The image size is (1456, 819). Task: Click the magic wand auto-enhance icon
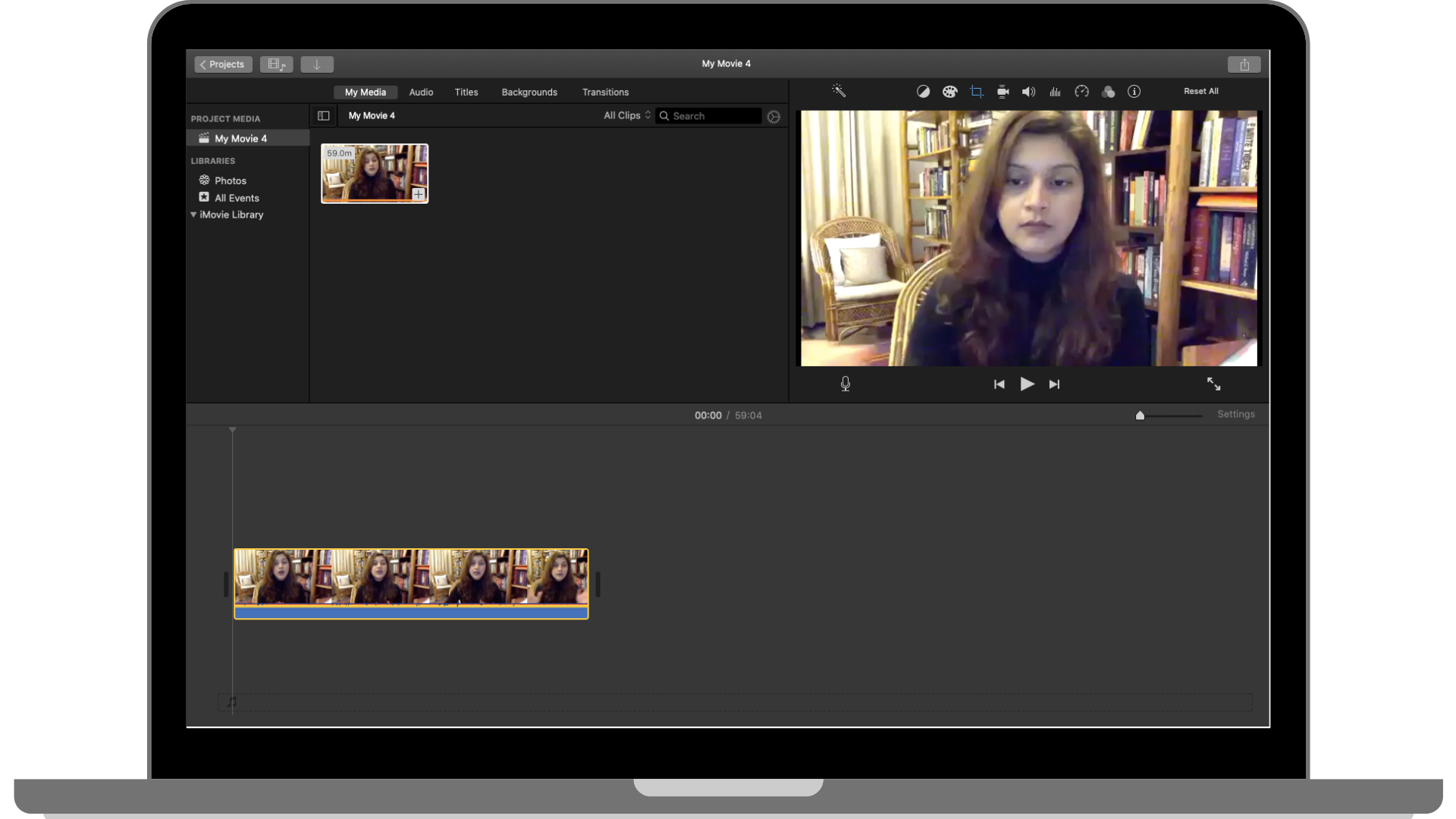click(838, 91)
